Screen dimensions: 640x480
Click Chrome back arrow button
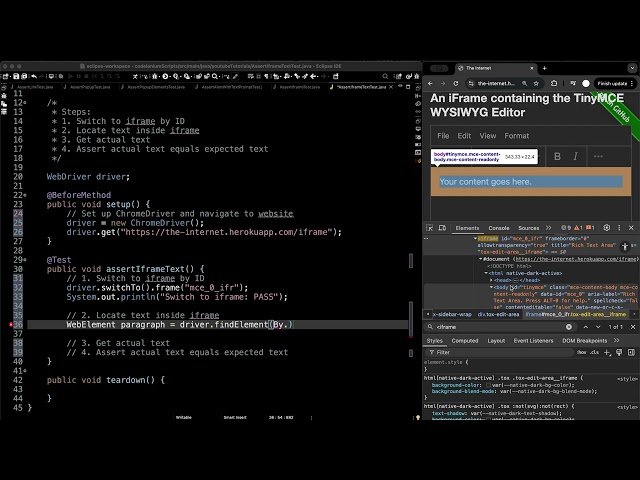(430, 83)
